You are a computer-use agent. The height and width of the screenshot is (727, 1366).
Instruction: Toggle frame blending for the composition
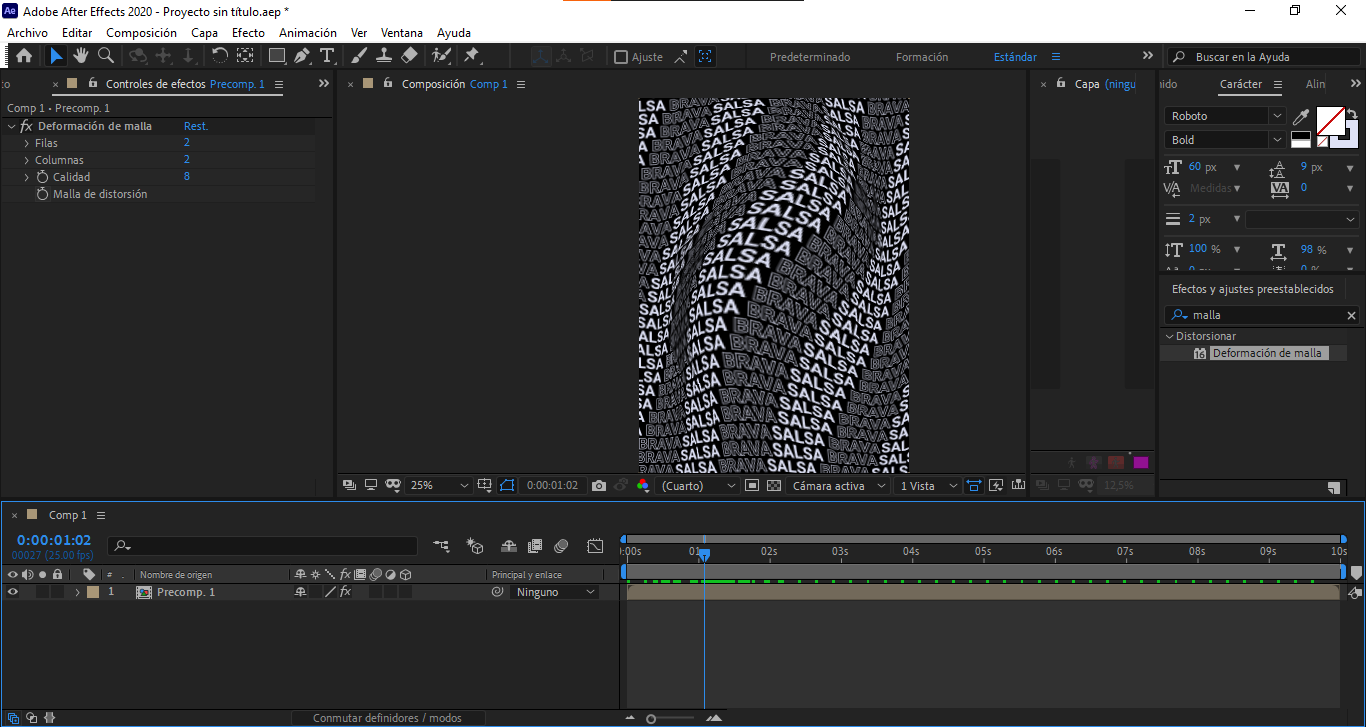[x=535, y=546]
